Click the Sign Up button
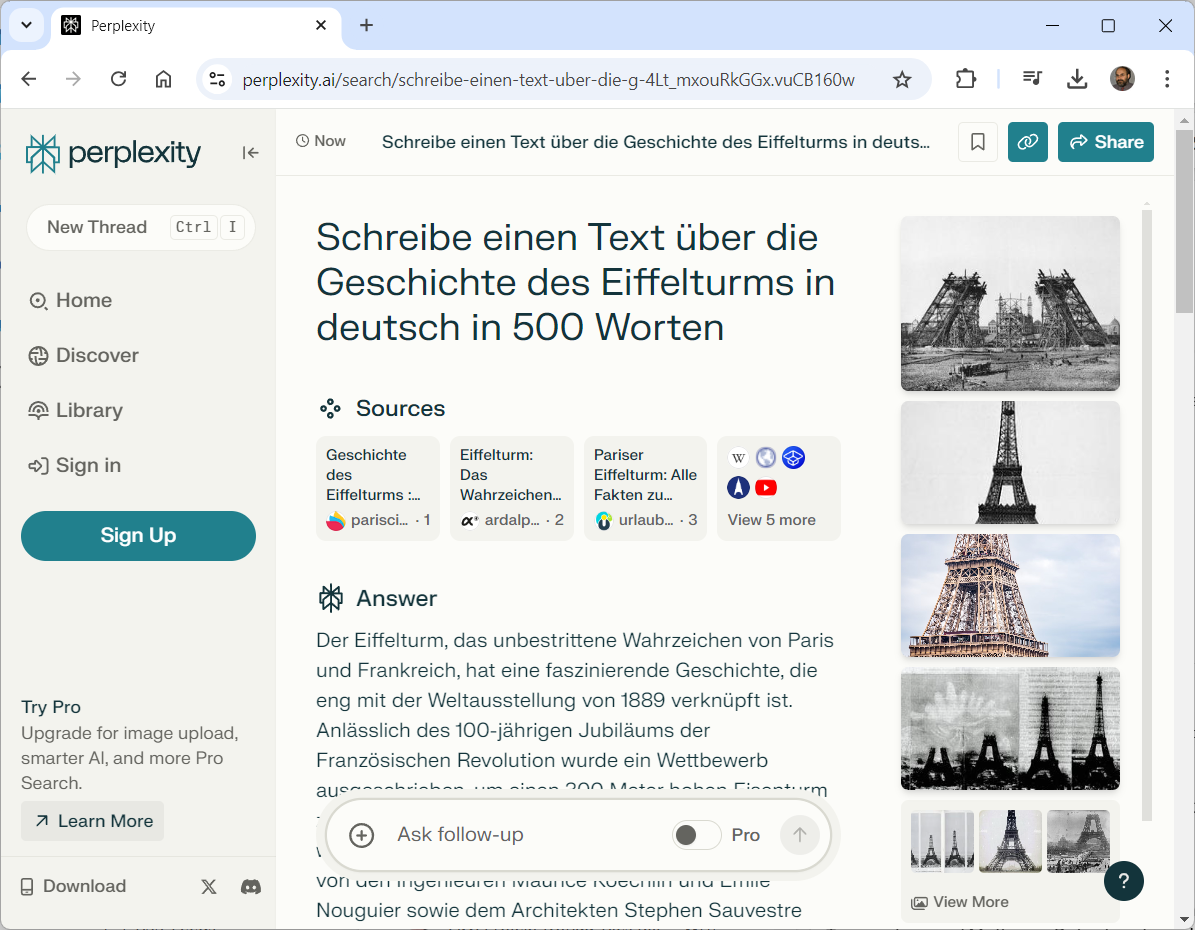Image resolution: width=1195 pixels, height=930 pixels. point(138,536)
